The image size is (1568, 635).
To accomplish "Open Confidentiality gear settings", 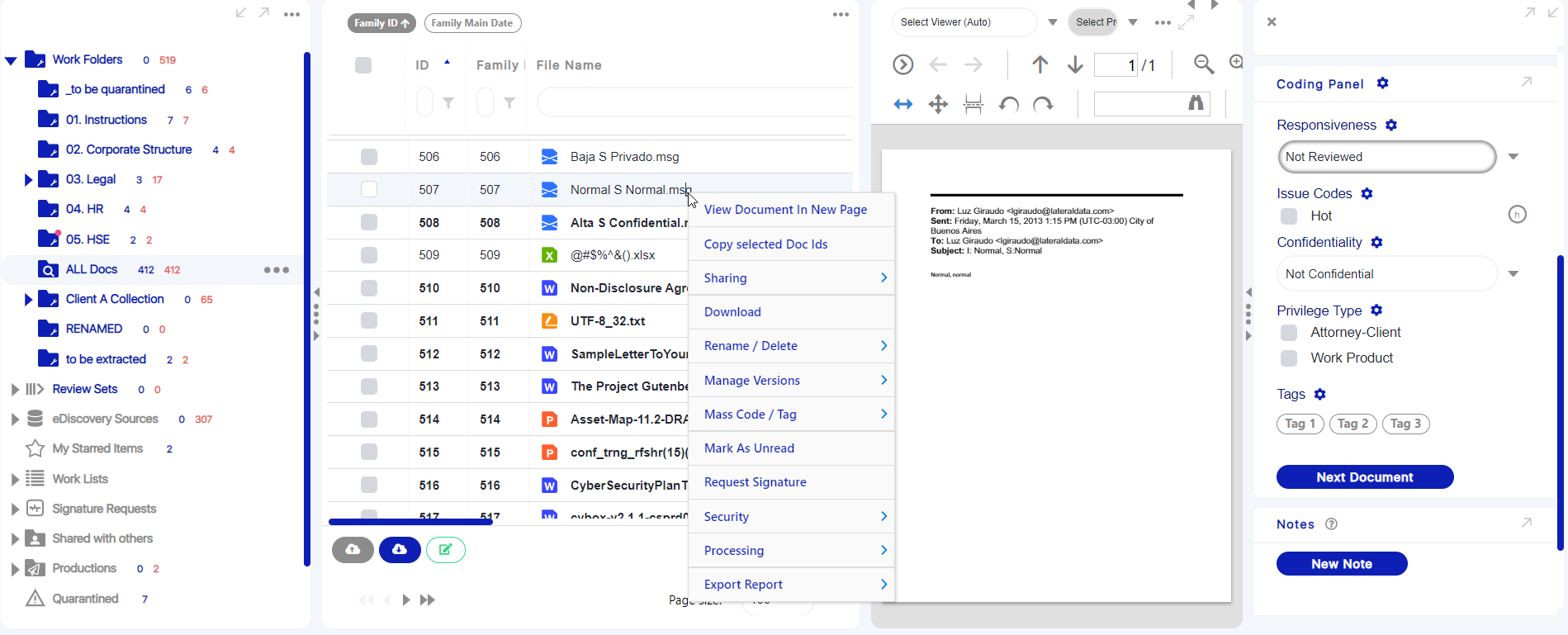I will pos(1376,242).
